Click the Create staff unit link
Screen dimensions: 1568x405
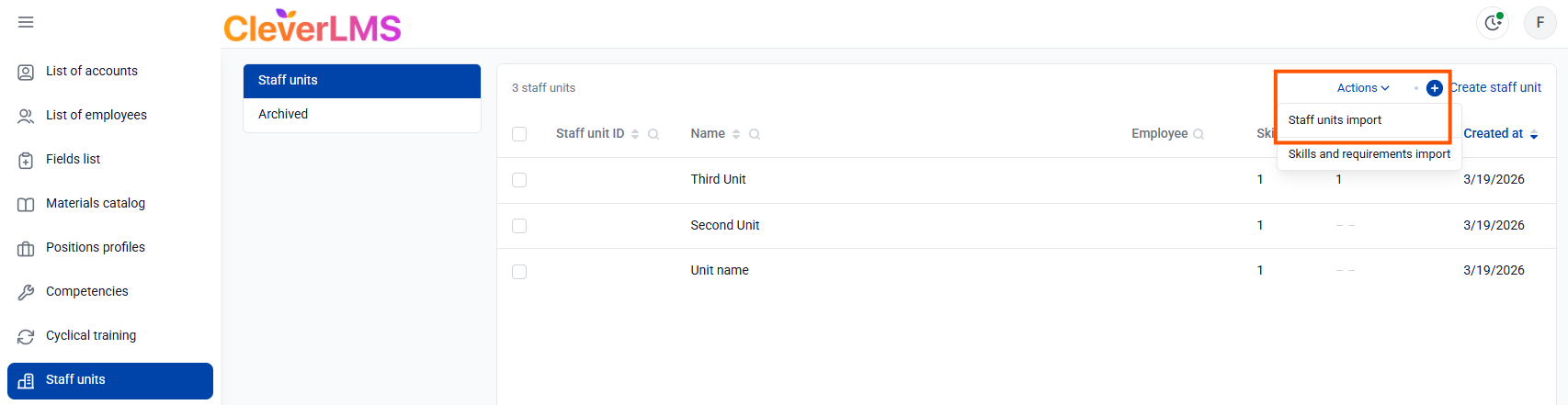pyautogui.click(x=1495, y=88)
